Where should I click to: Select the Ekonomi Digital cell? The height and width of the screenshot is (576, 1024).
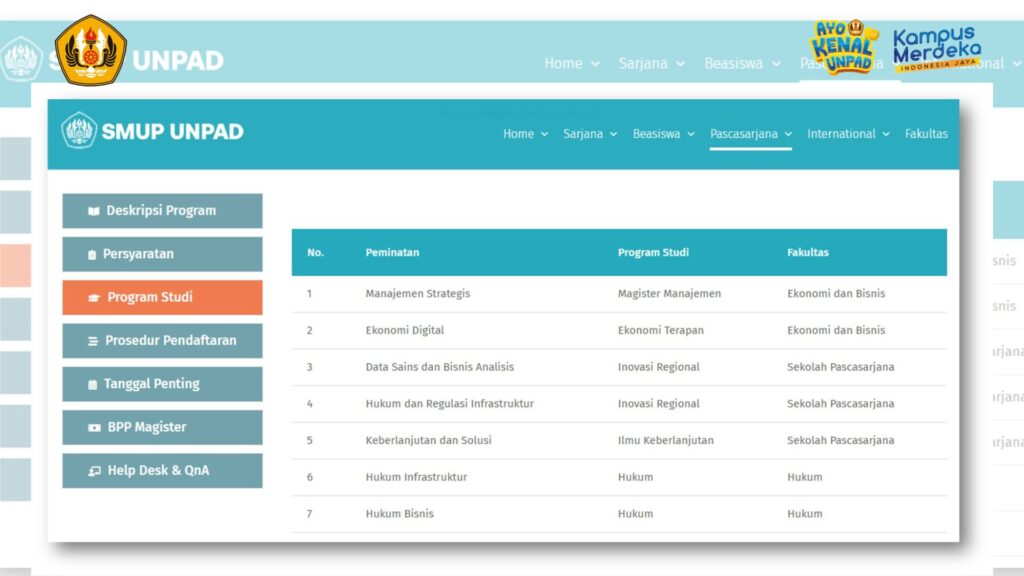(405, 330)
